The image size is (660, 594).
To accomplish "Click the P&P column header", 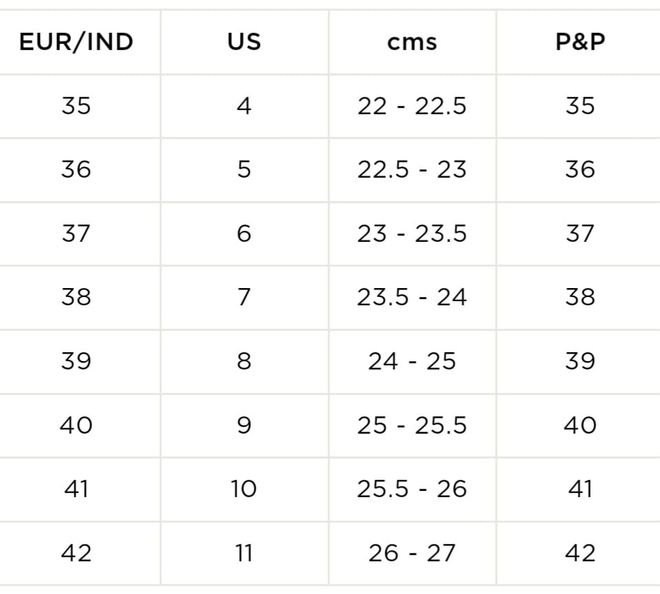I will tap(580, 42).
